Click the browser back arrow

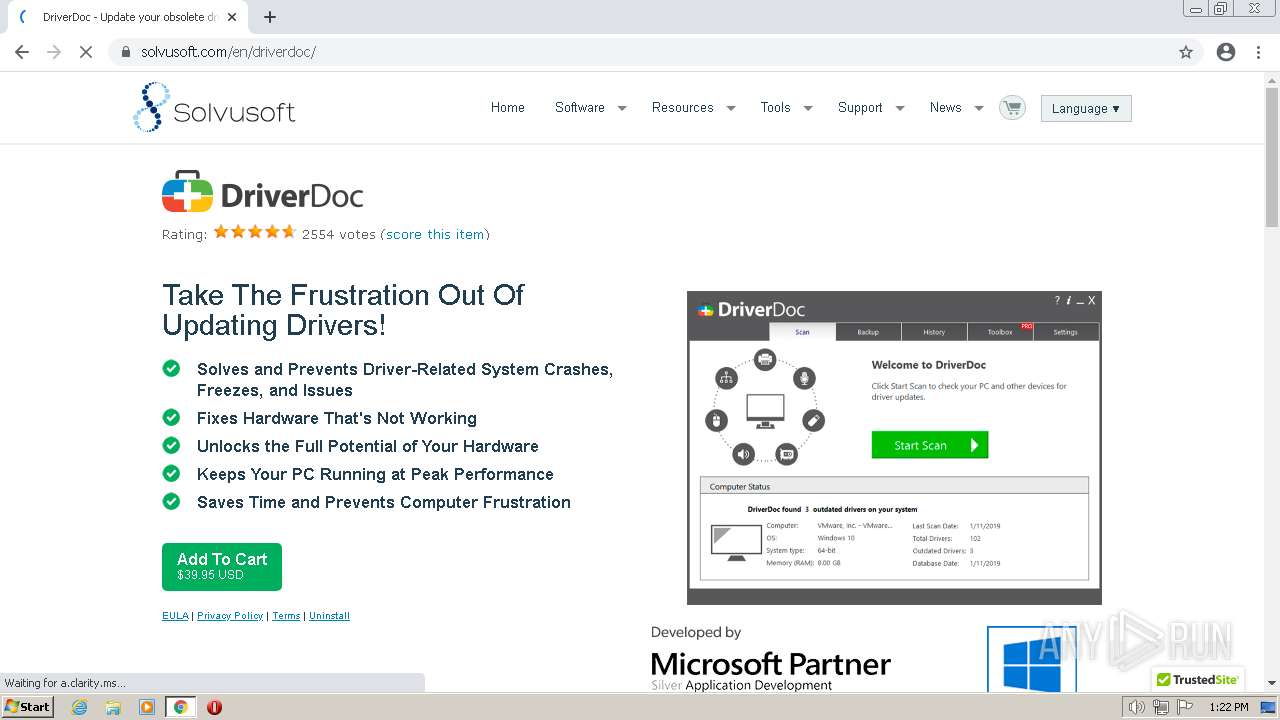[22, 52]
